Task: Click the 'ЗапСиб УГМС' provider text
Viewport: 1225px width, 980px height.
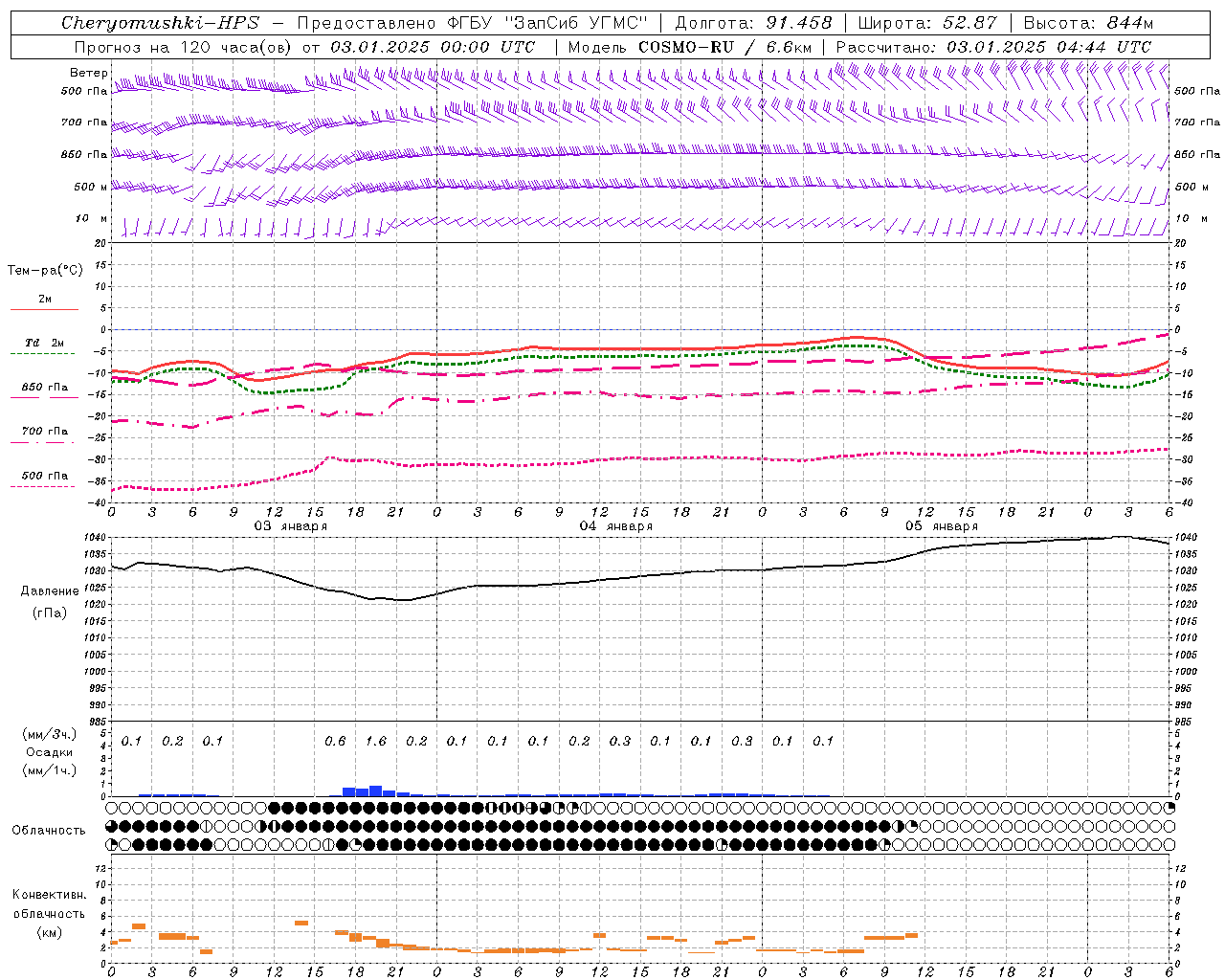Action: tap(577, 23)
